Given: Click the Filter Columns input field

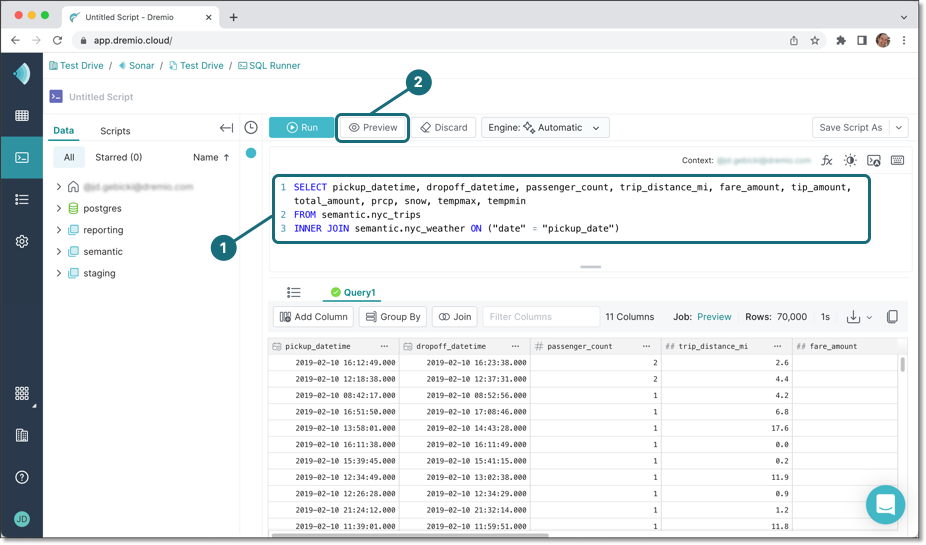Looking at the screenshot, I should [x=539, y=317].
